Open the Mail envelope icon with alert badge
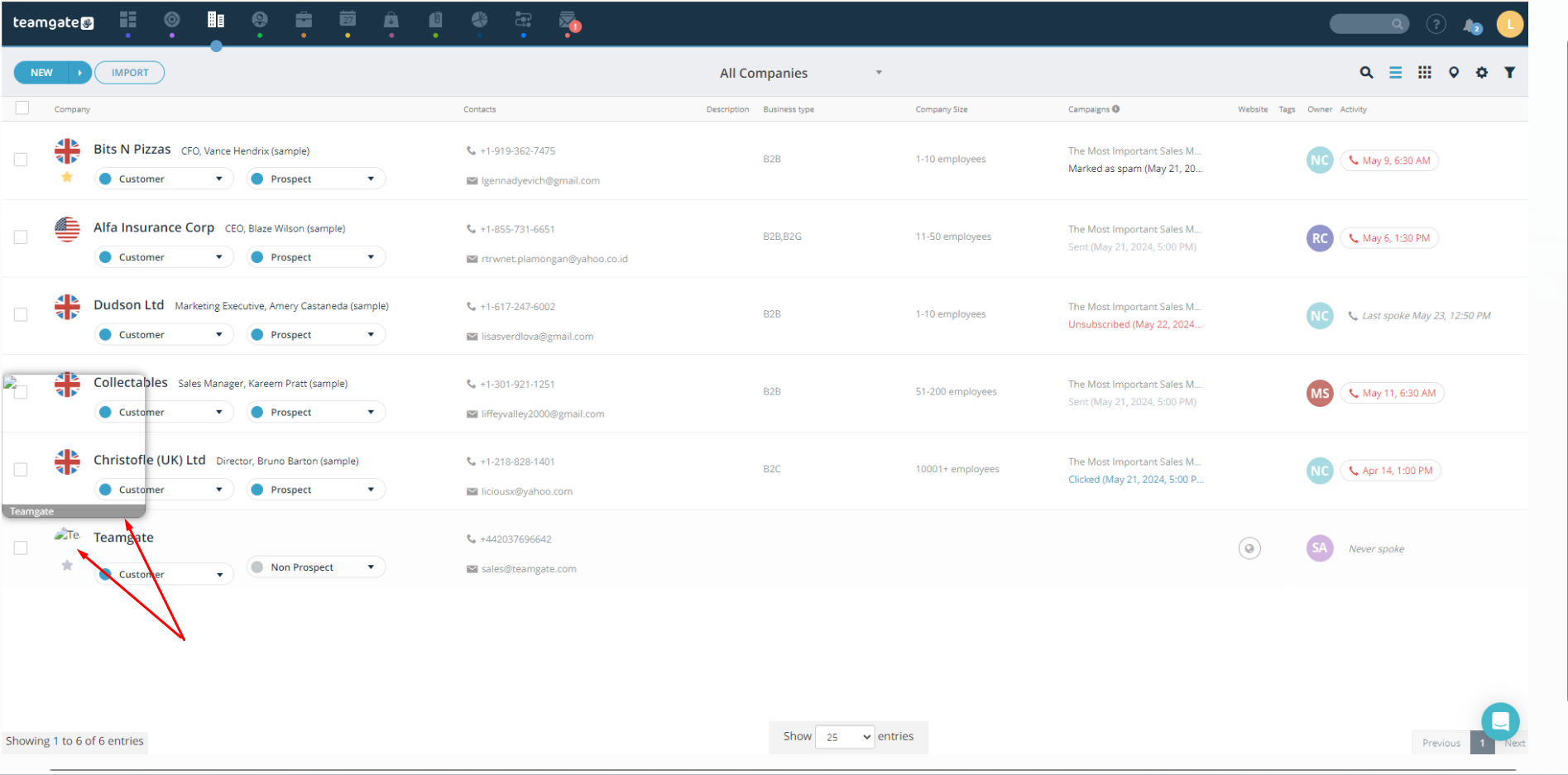Viewport: 1568px width, 775px height. click(568, 21)
